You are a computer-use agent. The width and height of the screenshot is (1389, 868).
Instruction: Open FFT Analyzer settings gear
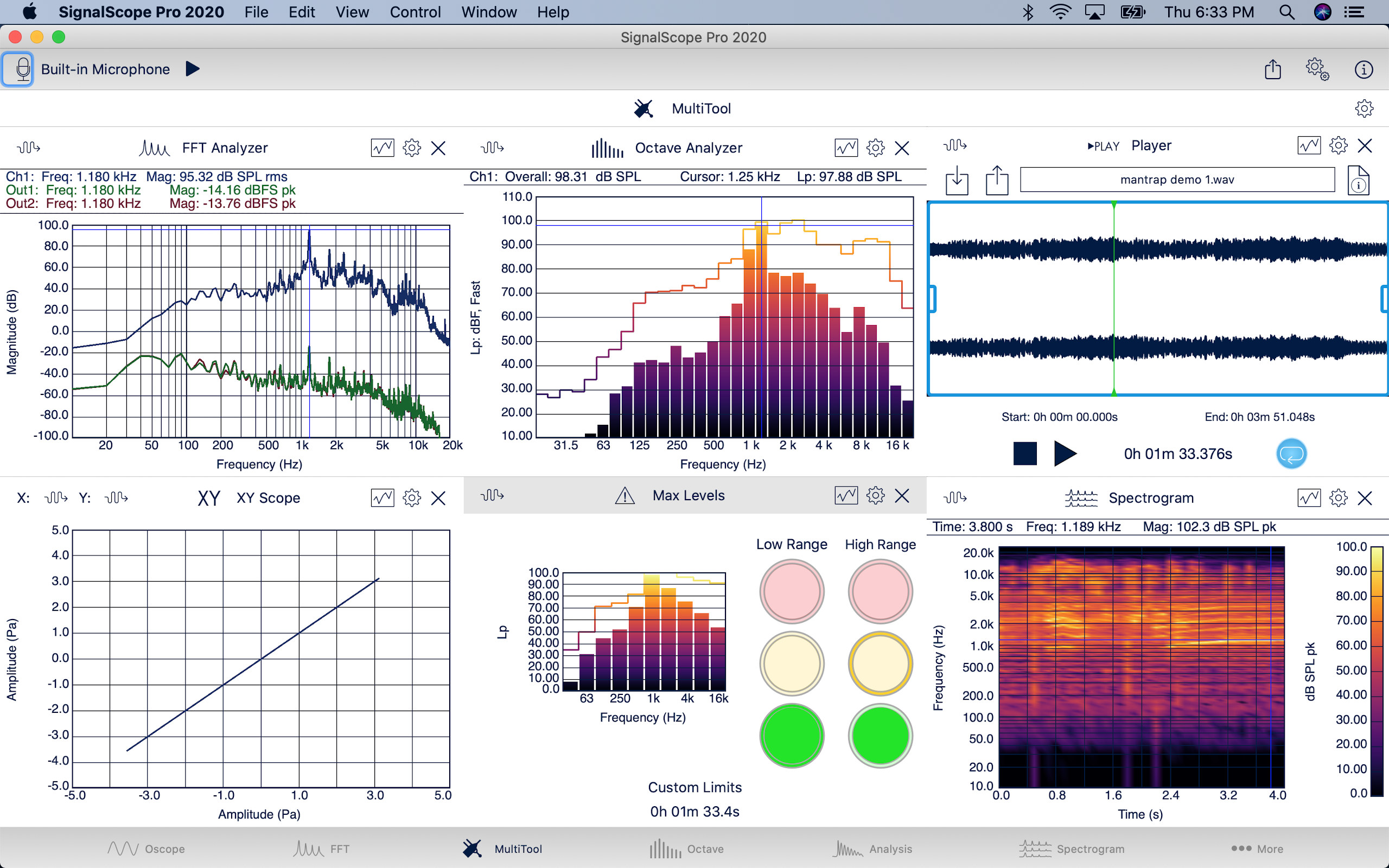pos(411,148)
